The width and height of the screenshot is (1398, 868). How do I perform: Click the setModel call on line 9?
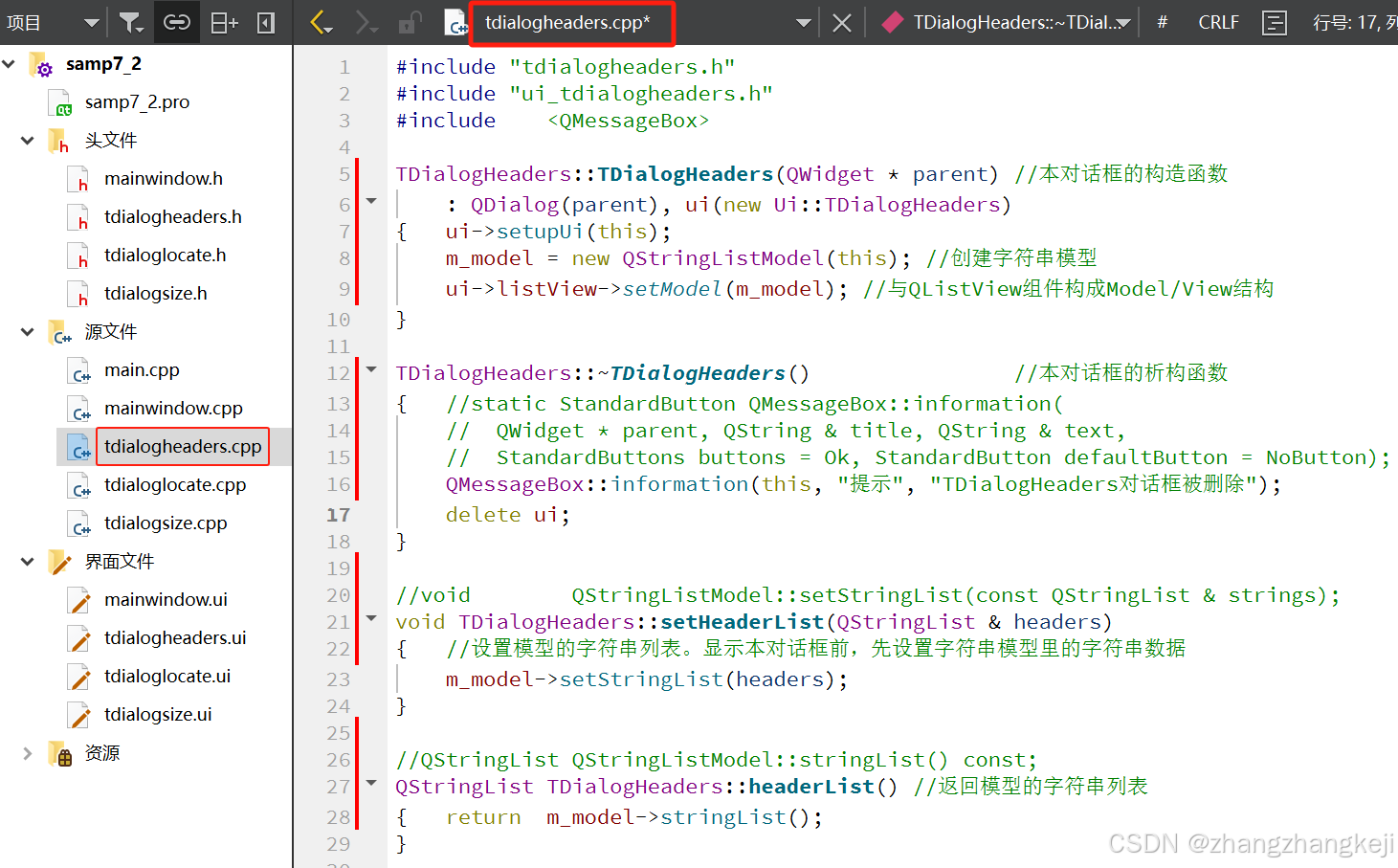[672, 289]
